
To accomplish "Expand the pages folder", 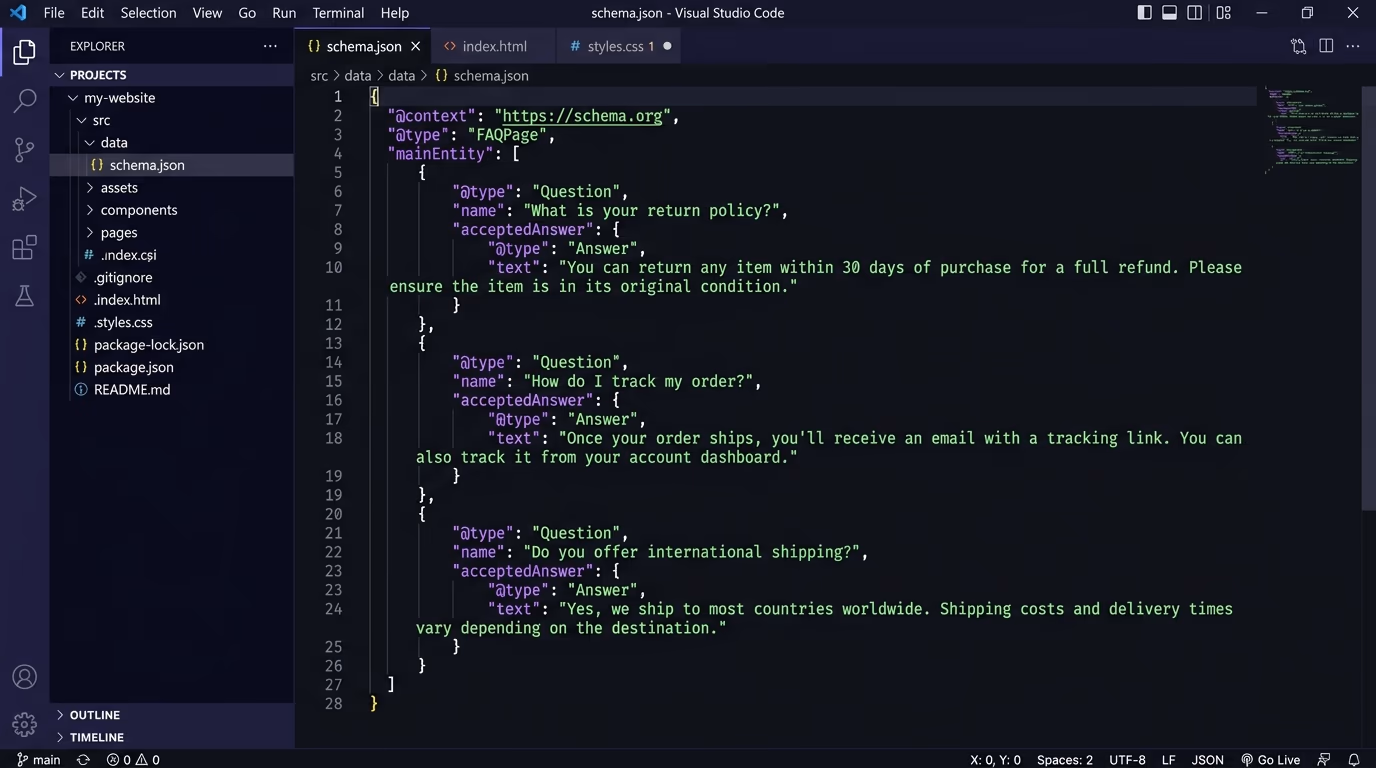I will (172, 233).
